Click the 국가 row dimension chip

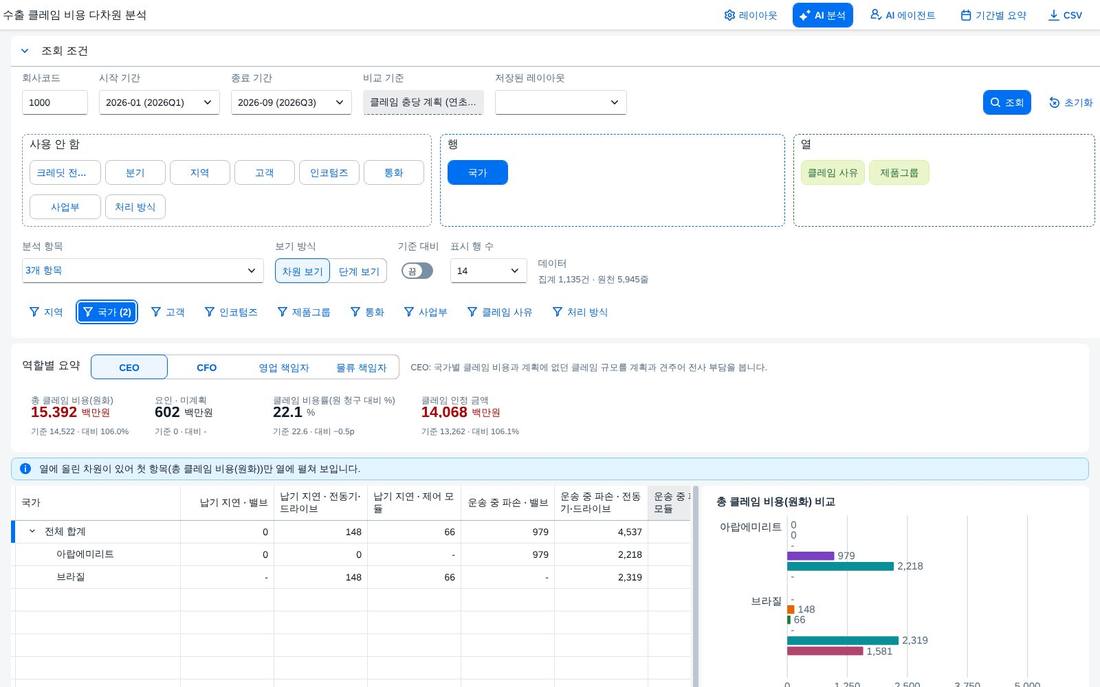478,173
